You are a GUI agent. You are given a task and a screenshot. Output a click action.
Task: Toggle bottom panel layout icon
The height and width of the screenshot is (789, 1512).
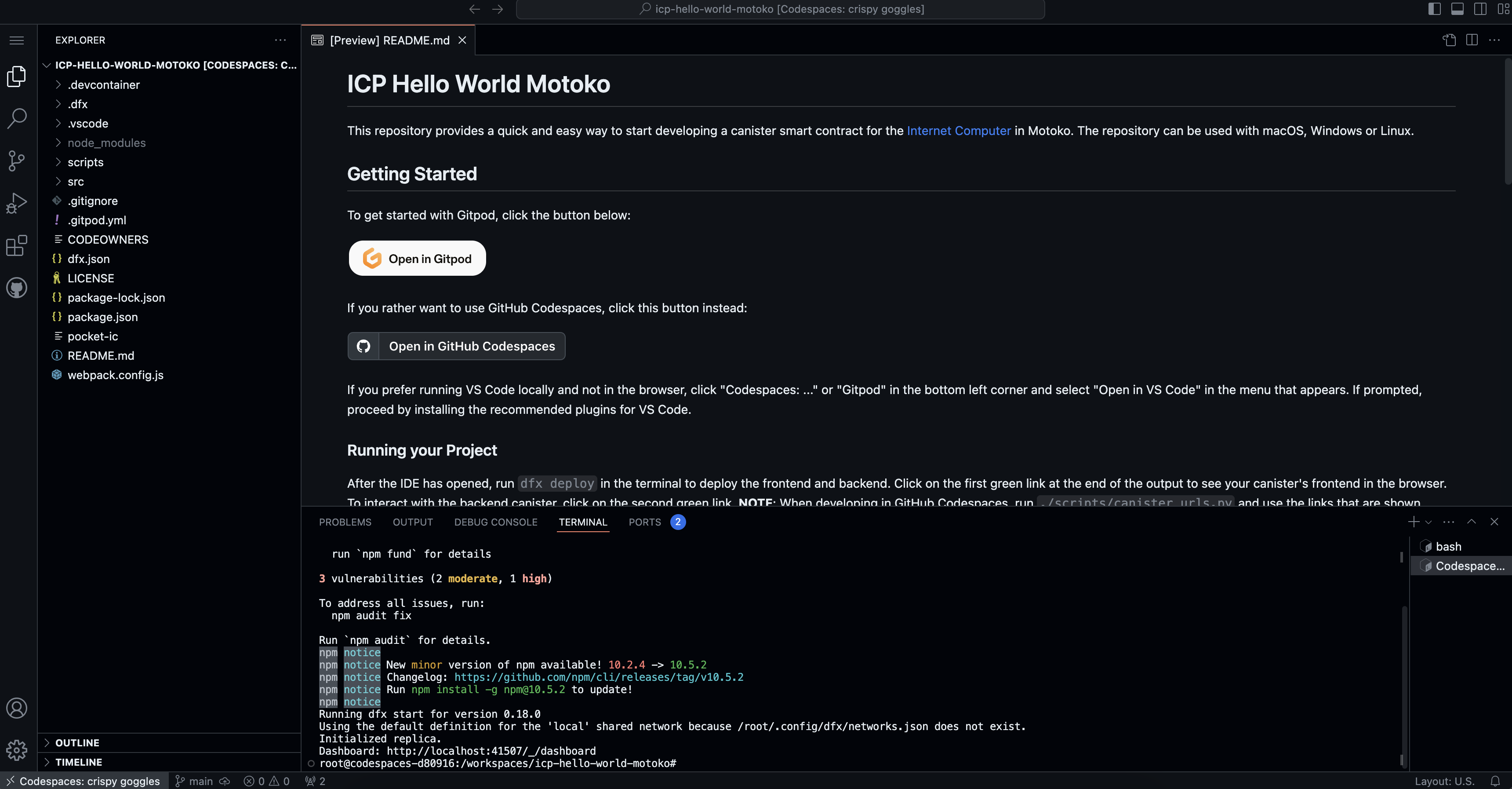[x=1457, y=9]
